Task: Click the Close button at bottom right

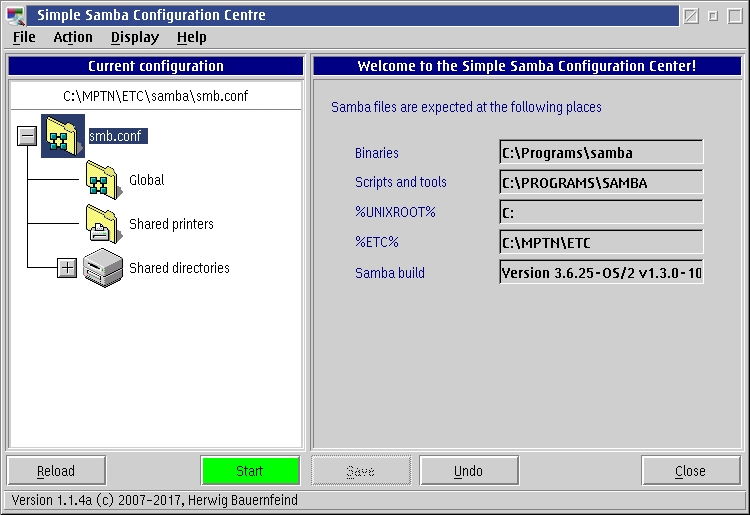Action: click(x=691, y=471)
